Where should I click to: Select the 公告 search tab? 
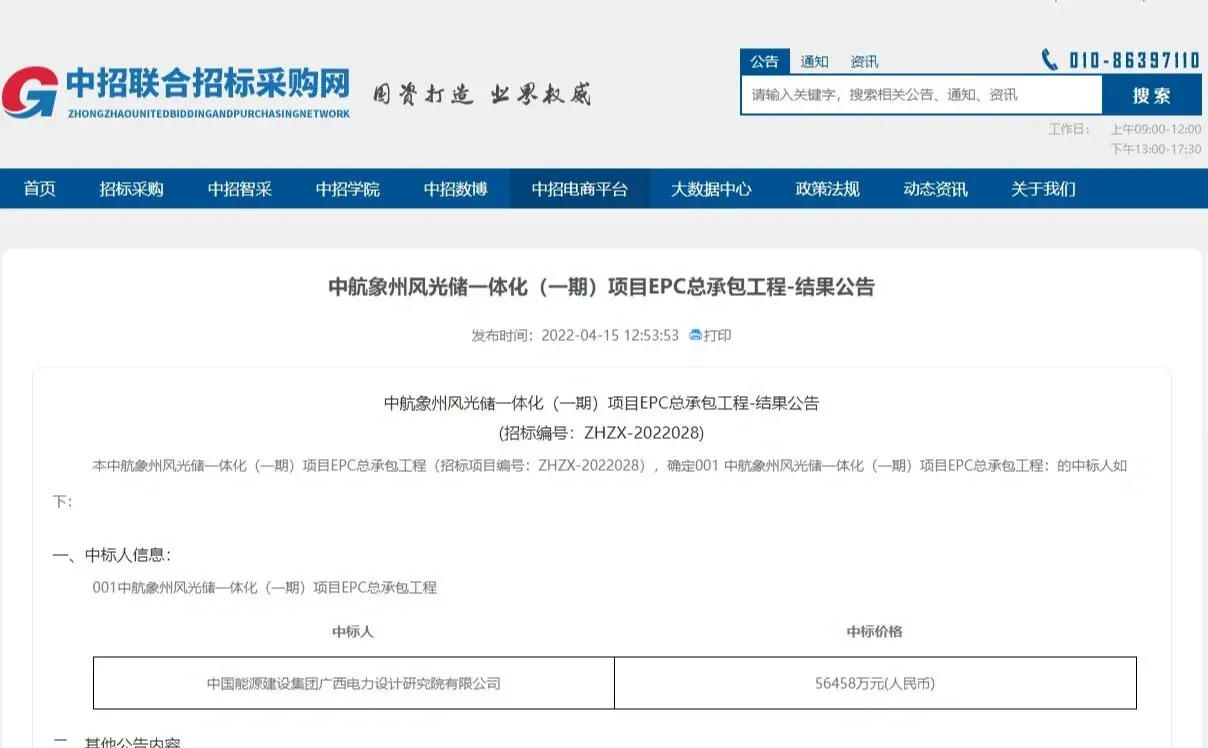pos(765,61)
